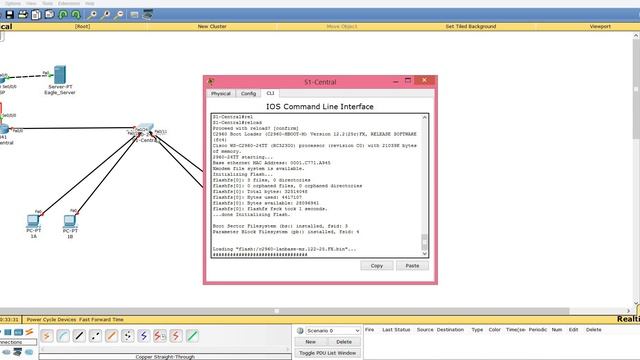
Task: Open the Drawing Palette toolbar icon
Action: click(x=134, y=15)
